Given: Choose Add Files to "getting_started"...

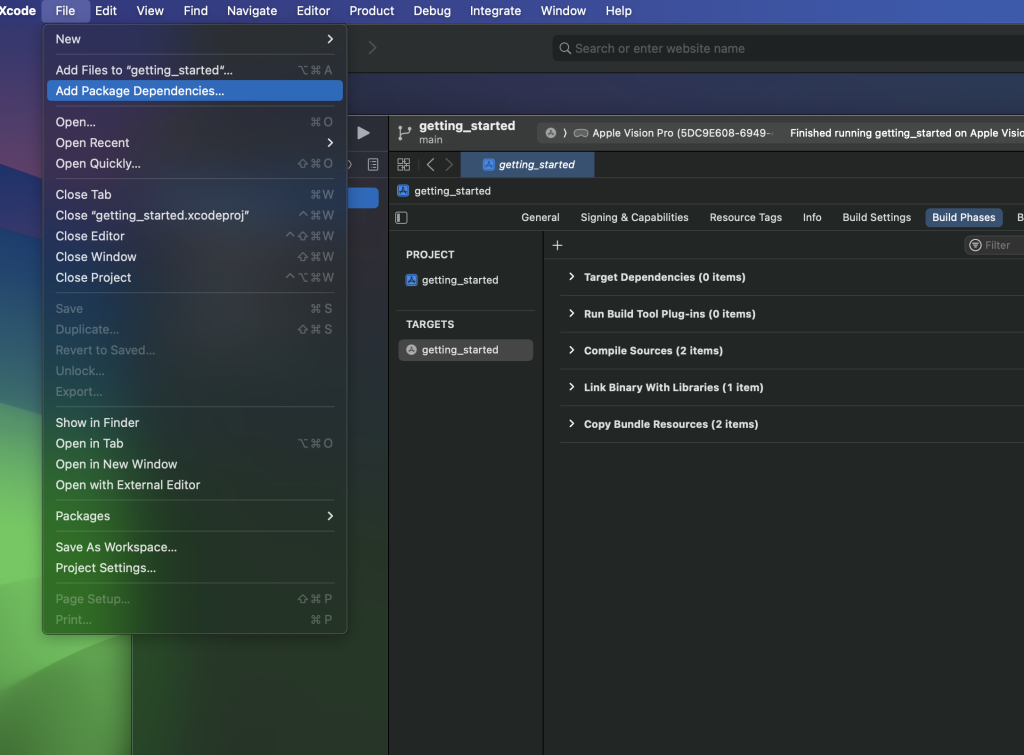Looking at the screenshot, I should (195, 70).
